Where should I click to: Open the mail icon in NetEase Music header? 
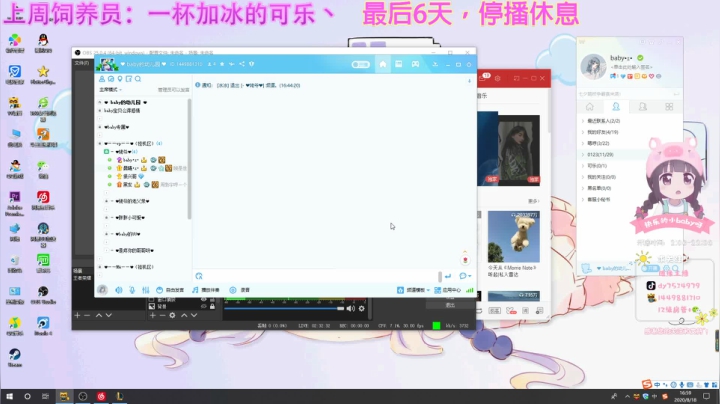click(484, 78)
